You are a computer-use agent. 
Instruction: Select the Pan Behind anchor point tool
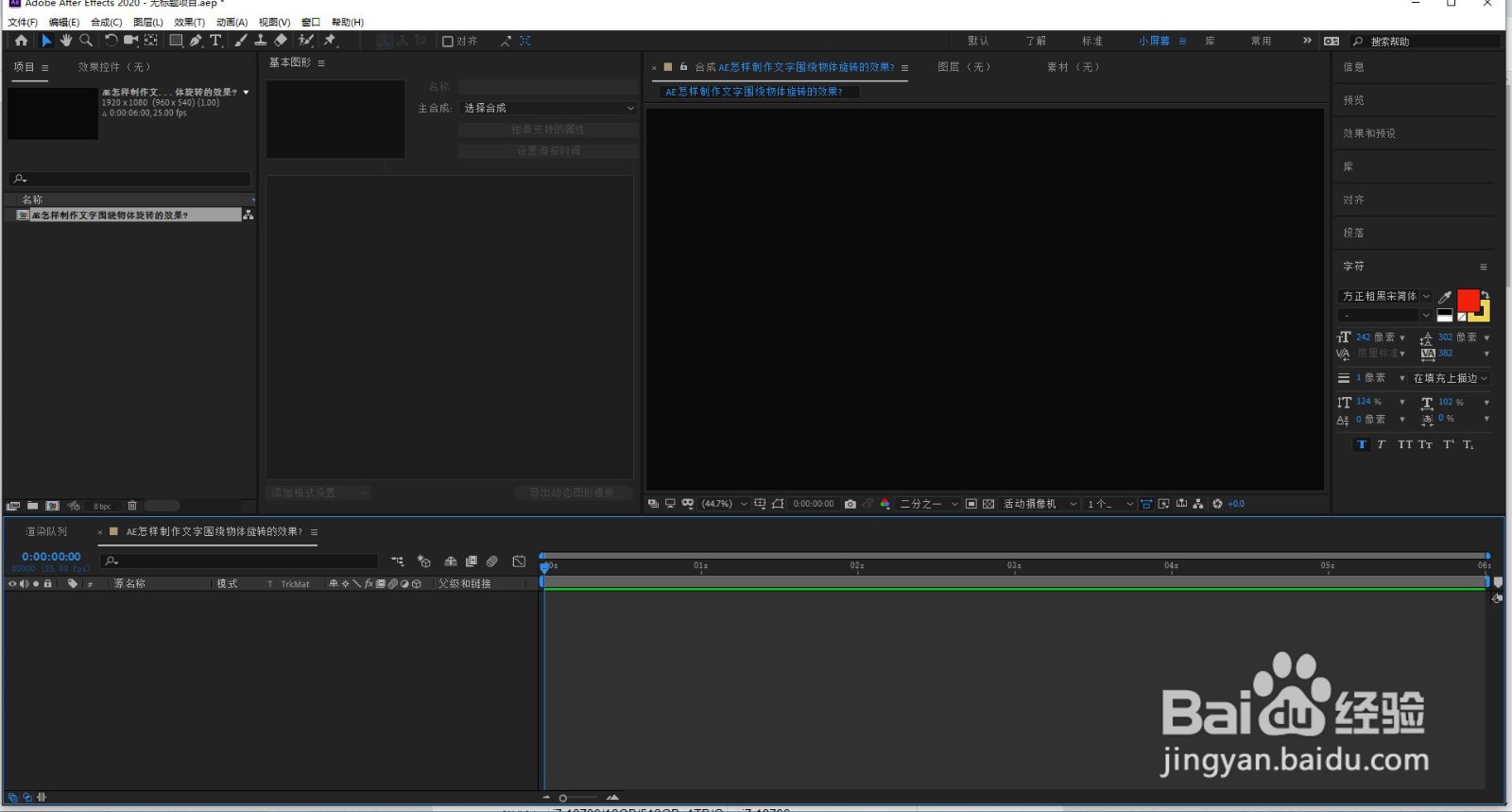click(150, 41)
